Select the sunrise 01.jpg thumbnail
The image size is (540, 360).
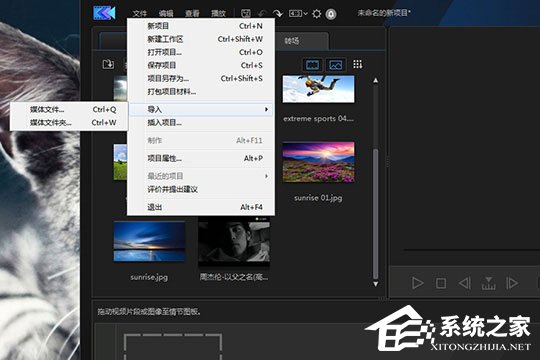tap(318, 162)
